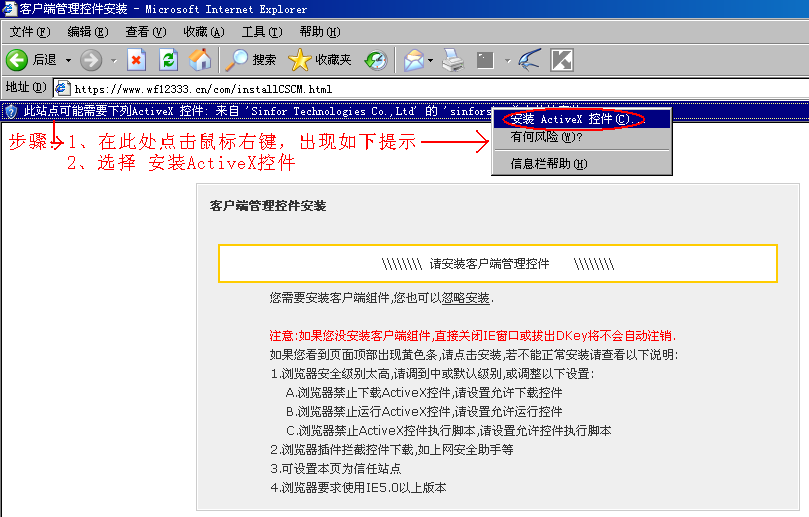Click the Stop loading icon
Screen dimensions: 809x517
(136, 60)
